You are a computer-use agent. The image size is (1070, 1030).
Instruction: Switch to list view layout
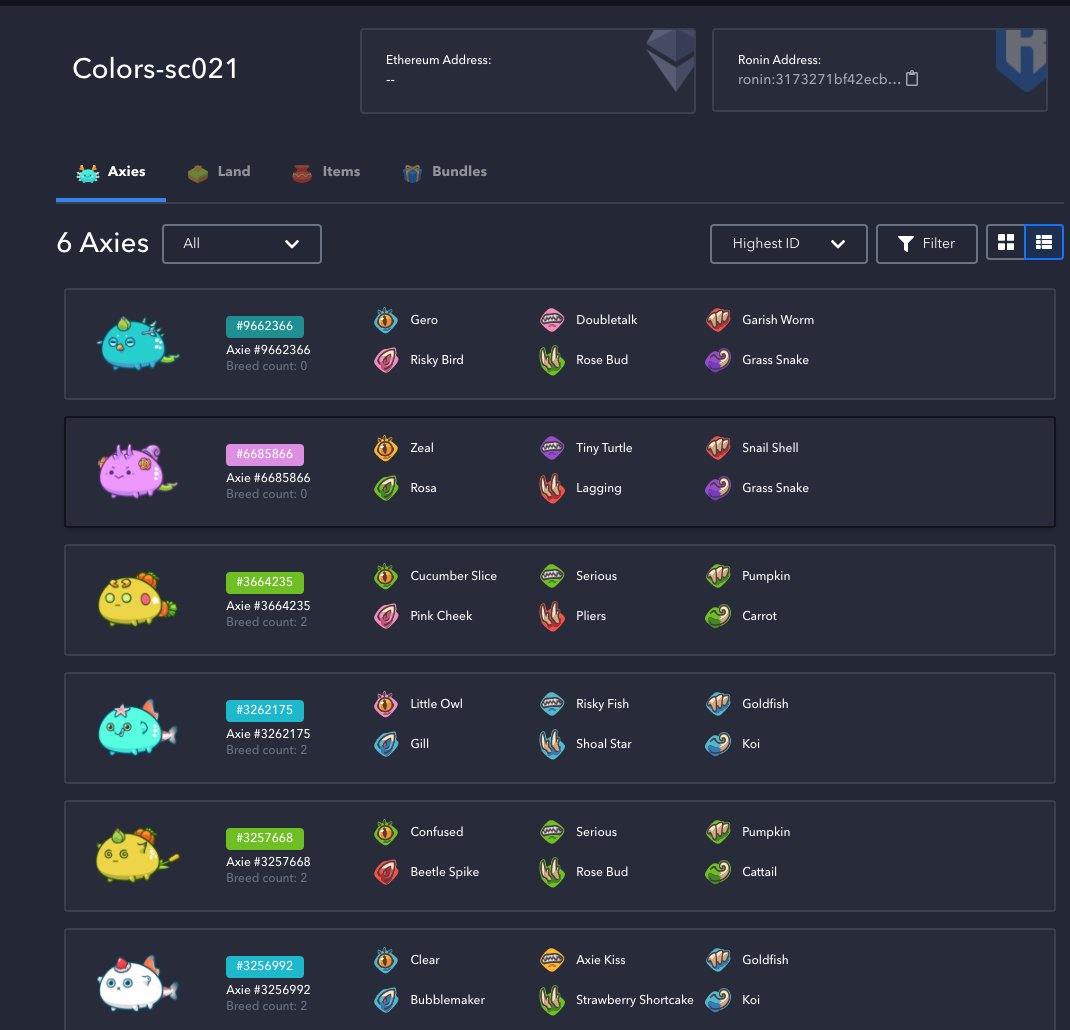point(1043,242)
